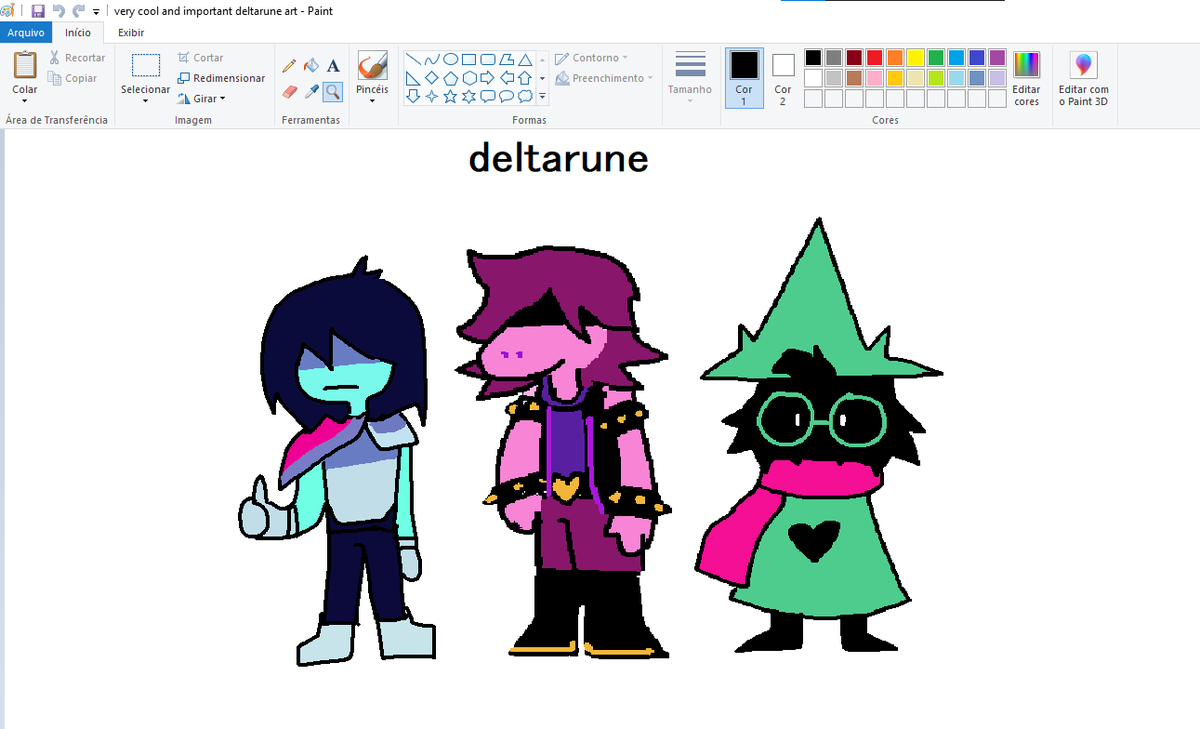Choose the Six-point star shape
This screenshot has height=729, width=1200.
point(469,97)
